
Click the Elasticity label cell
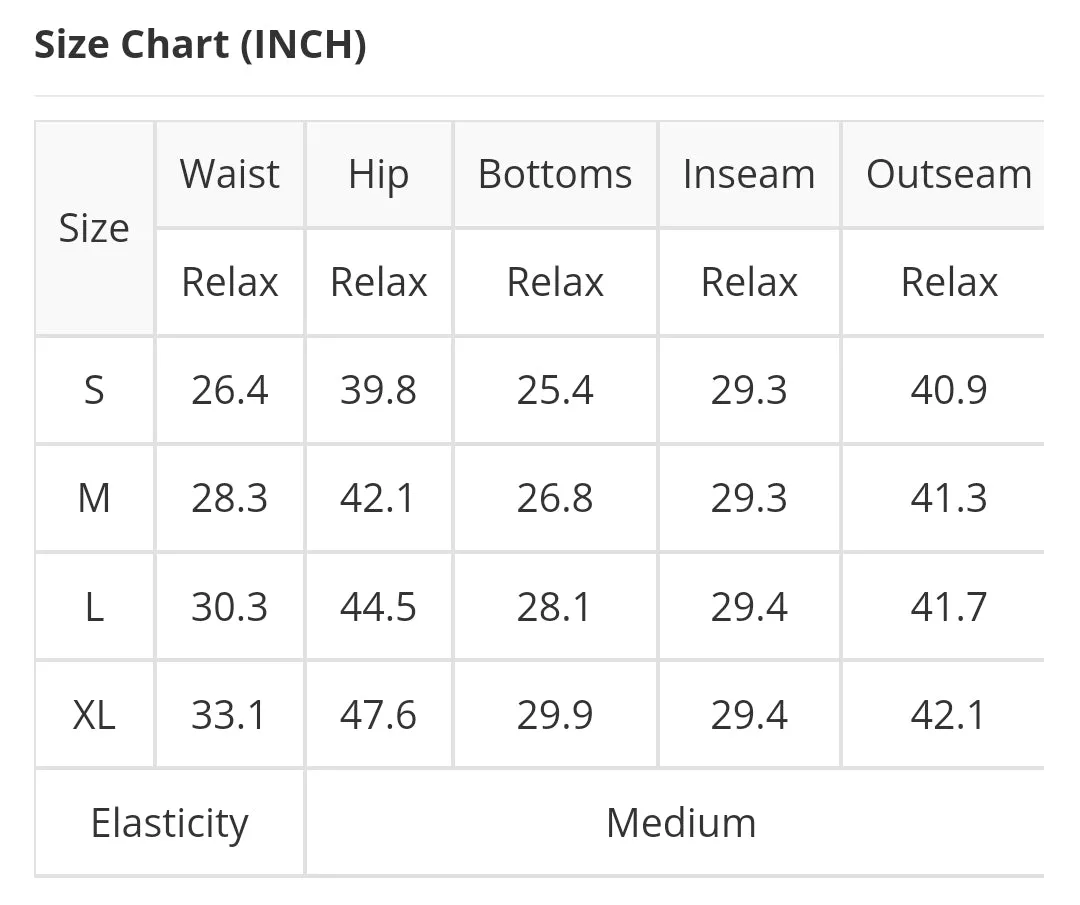coord(169,823)
